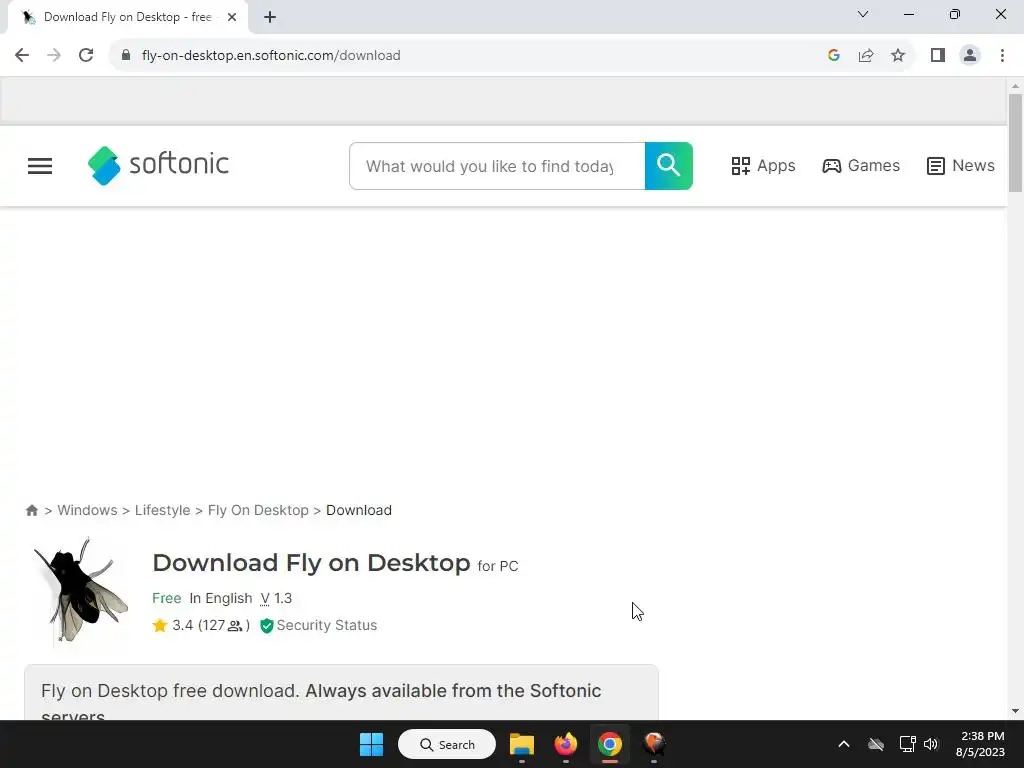Image resolution: width=1024 pixels, height=768 pixels.
Task: Reload the current page
Action: [x=86, y=56]
